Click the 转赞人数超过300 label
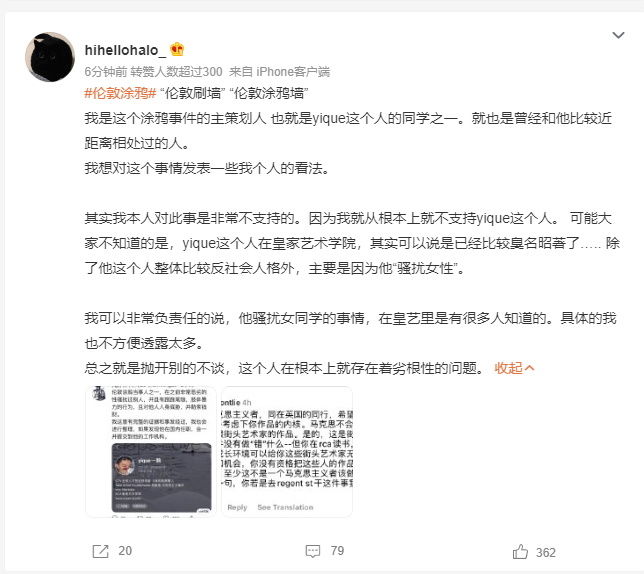 click(176, 71)
